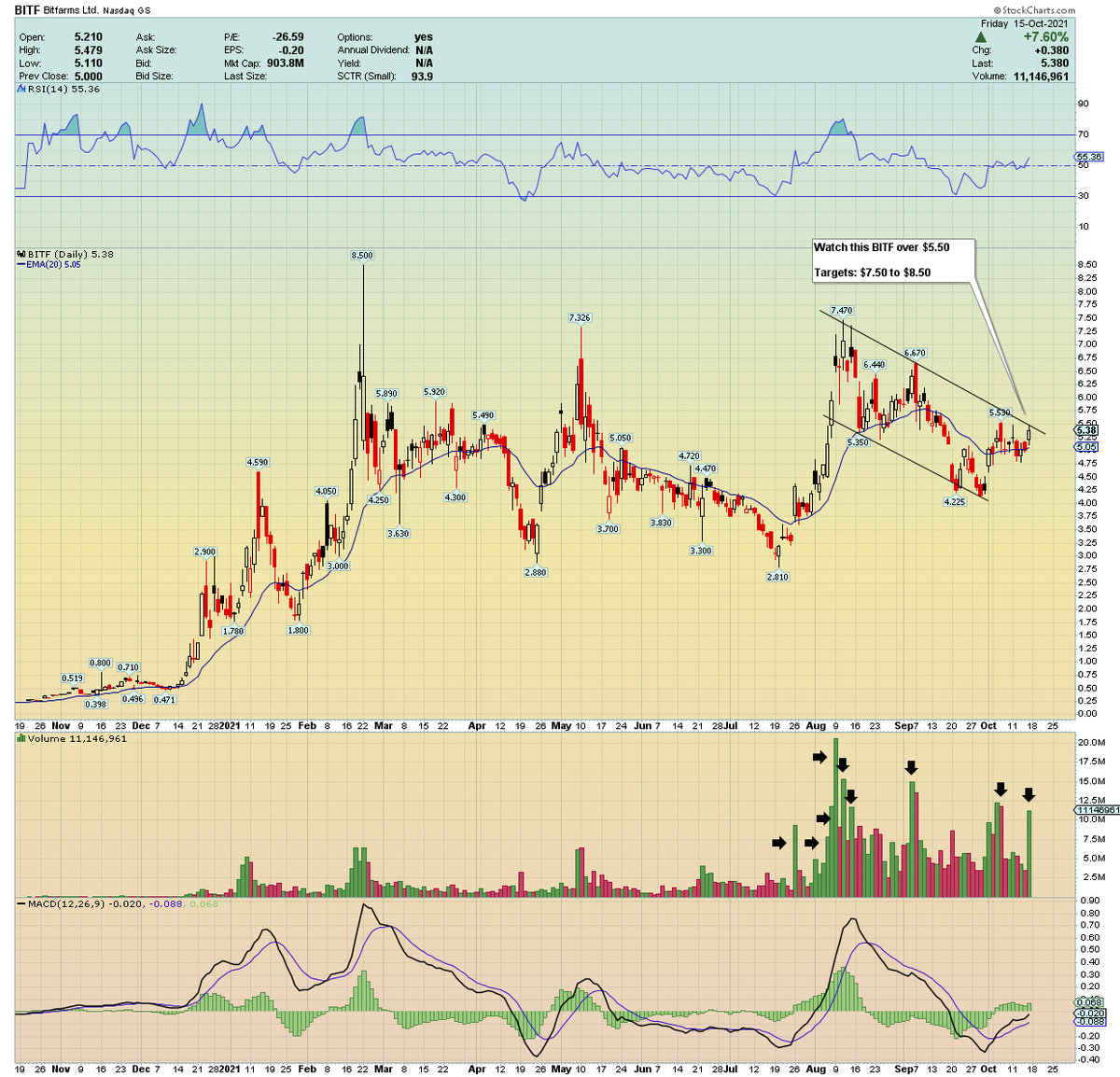This screenshot has height=1077, width=1120.
Task: Click the 5.530 October price label
Action: pyautogui.click(x=999, y=412)
